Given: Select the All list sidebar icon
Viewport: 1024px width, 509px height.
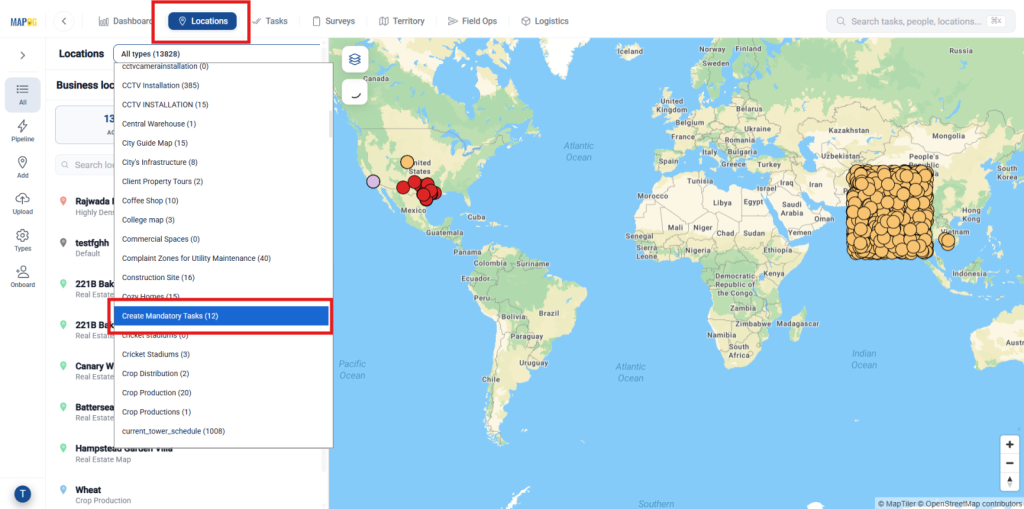Looking at the screenshot, I should point(23,95).
